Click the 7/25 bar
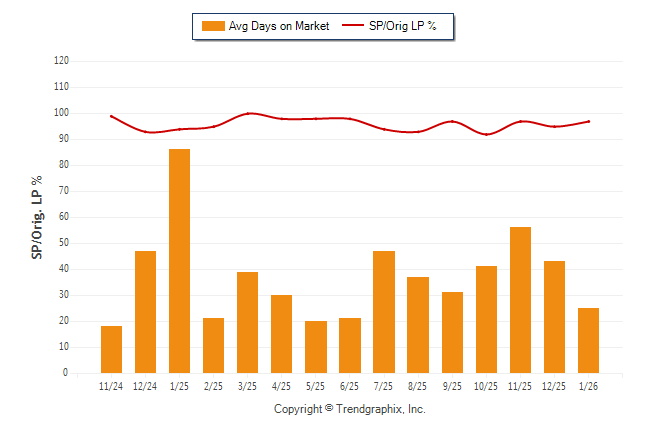Screen dimensions: 646x434 [384, 312]
